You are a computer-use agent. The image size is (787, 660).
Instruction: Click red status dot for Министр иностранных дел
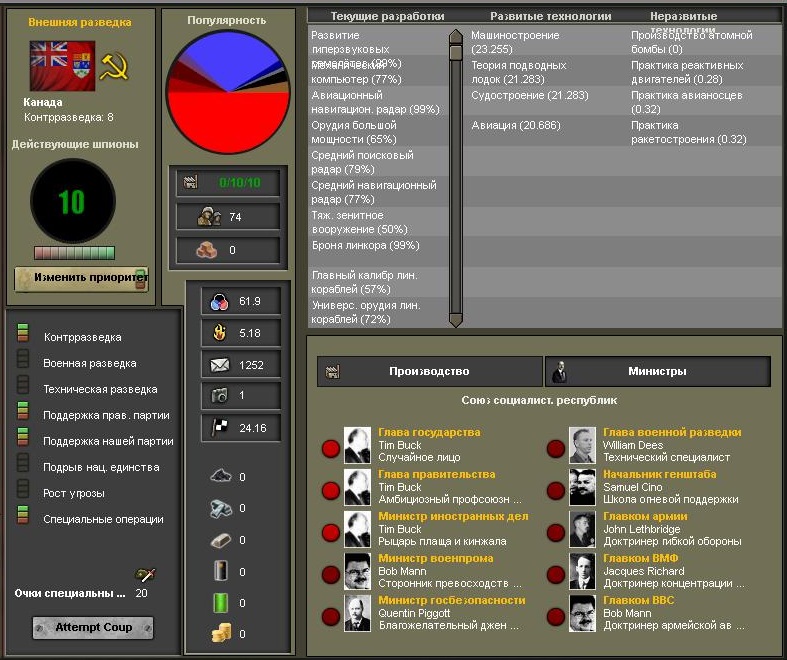click(x=331, y=533)
